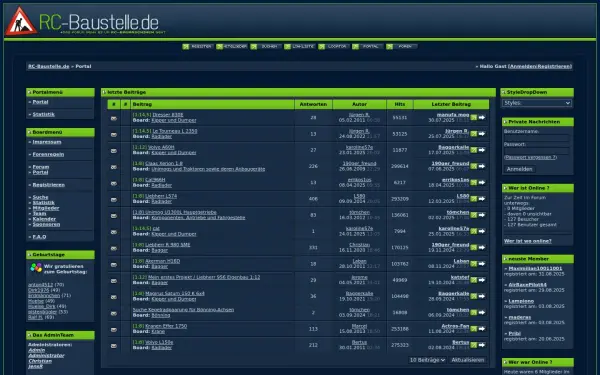600x375 pixels.
Task: Open thread Dresser 830E
Action: [168, 115]
